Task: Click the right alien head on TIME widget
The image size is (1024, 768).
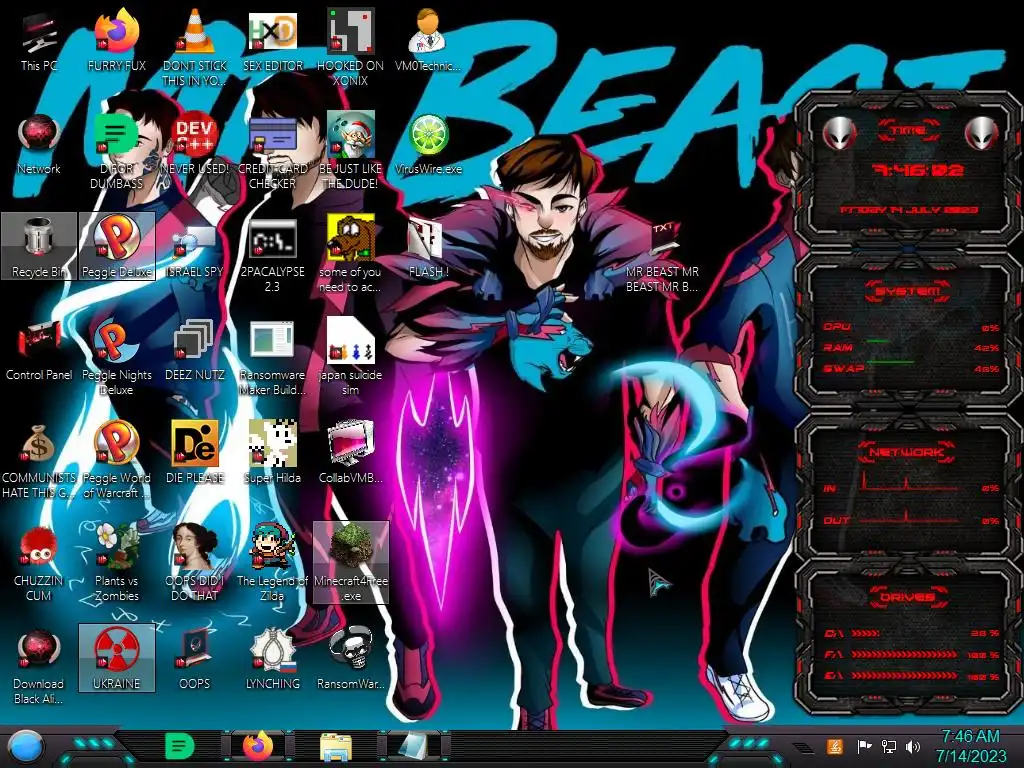Action: pos(982,133)
